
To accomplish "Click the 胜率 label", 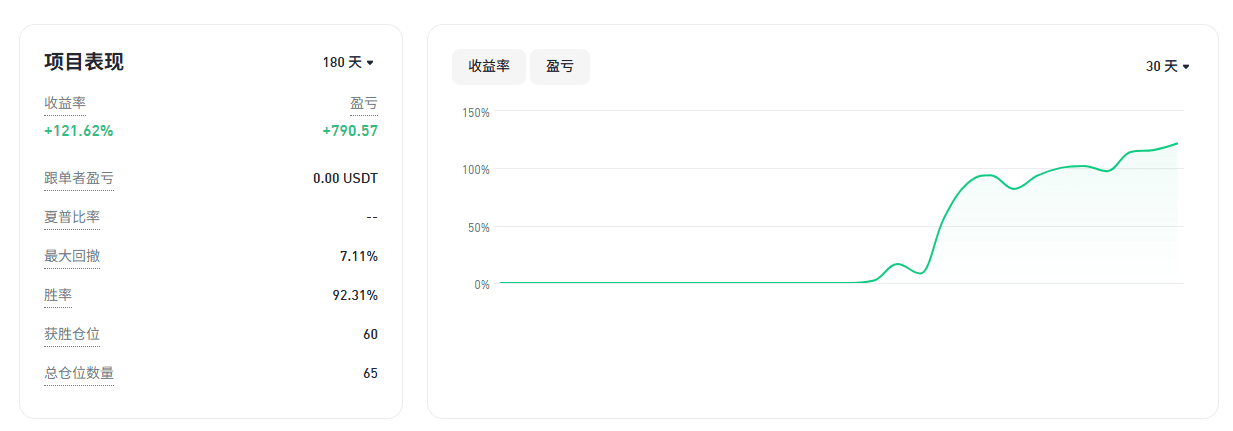I will tap(58, 295).
